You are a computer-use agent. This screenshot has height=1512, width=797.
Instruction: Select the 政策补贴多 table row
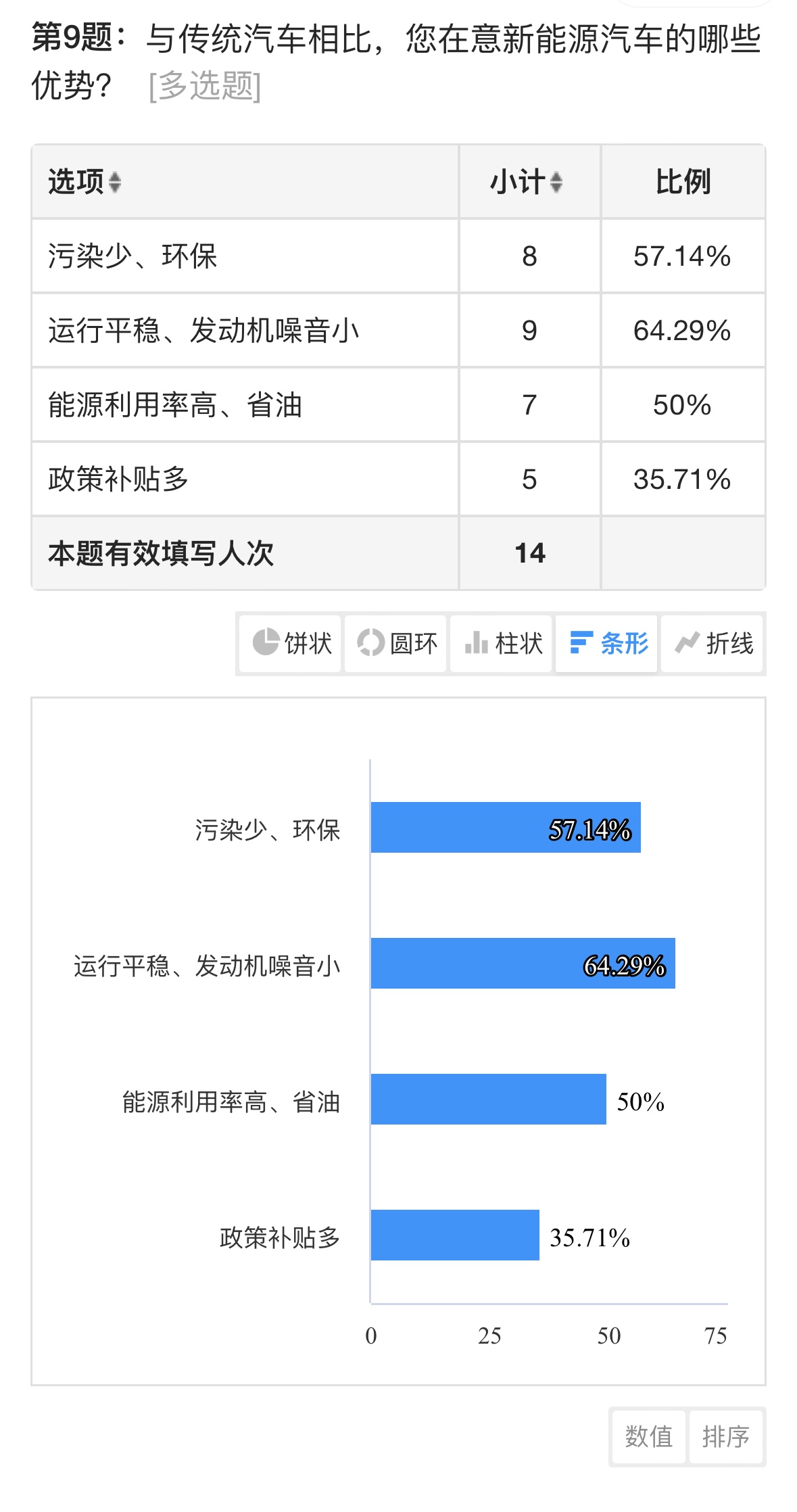(398, 479)
